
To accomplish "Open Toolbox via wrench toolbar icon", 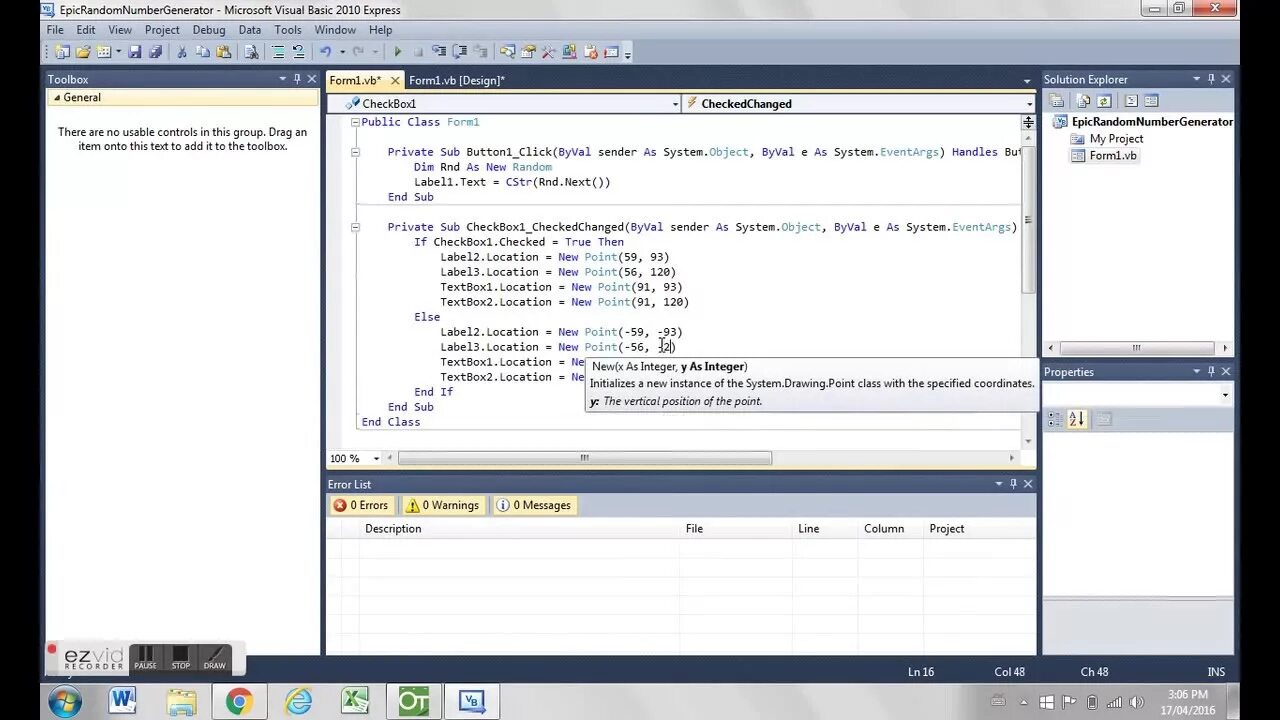I will [x=548, y=52].
